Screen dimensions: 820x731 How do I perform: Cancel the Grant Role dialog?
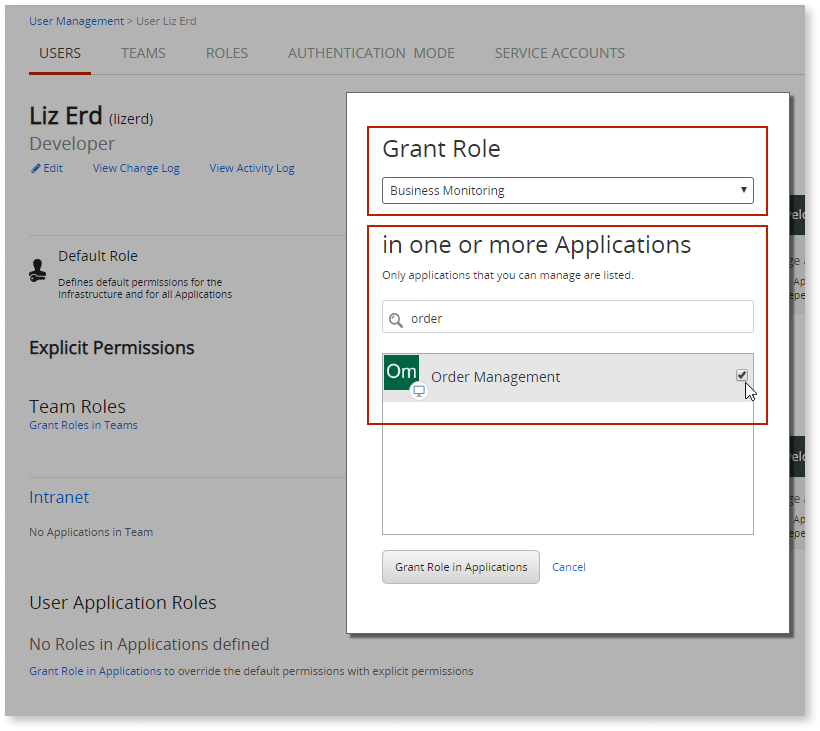pos(568,566)
